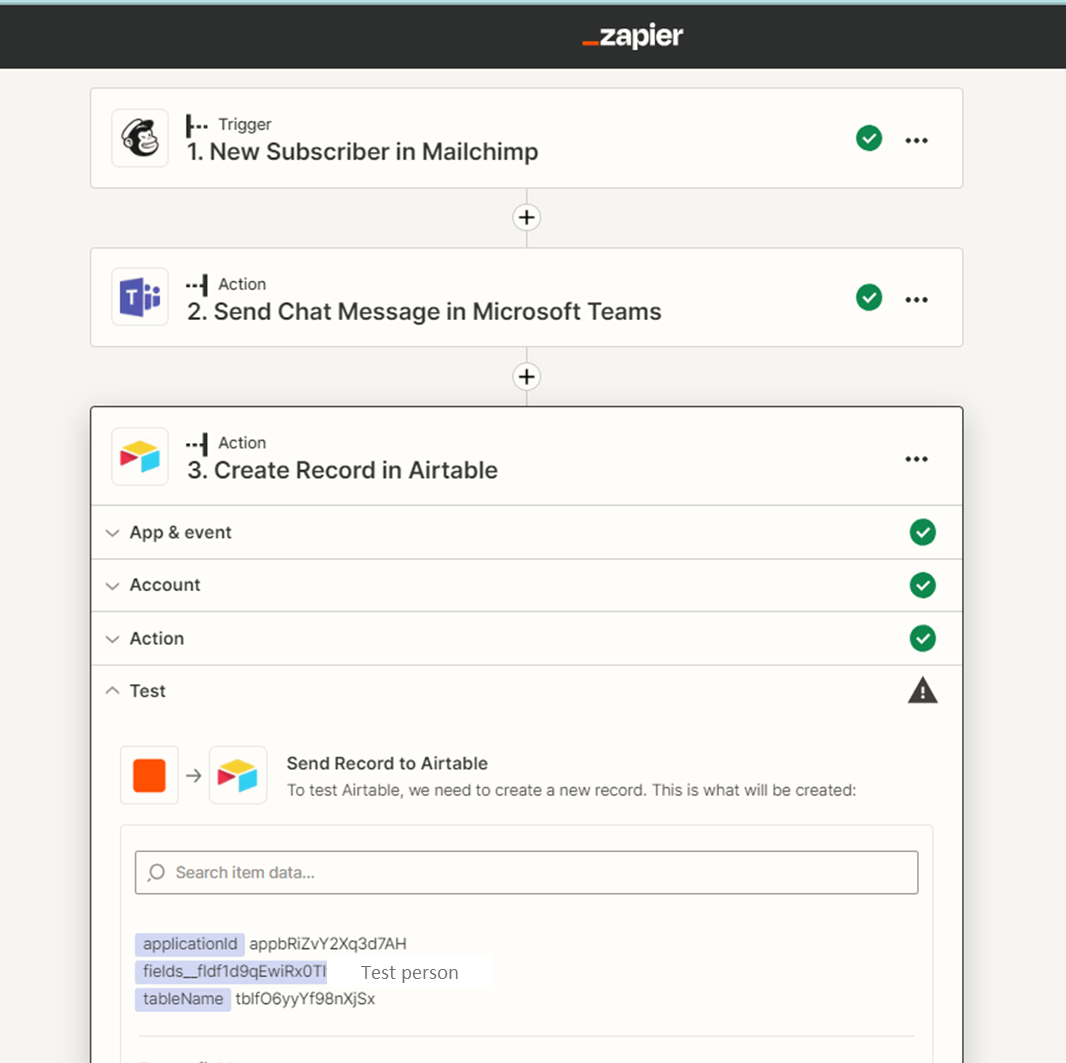Click the Account section green checkmark
The height and width of the screenshot is (1063, 1066).
coord(923,585)
